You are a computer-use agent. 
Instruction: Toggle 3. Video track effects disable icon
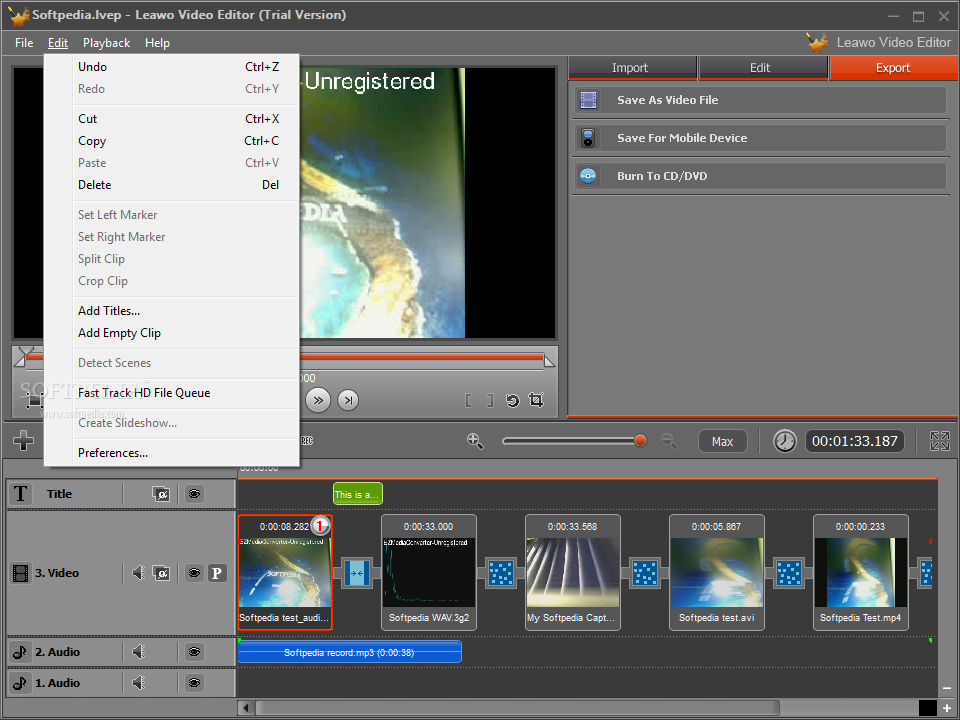click(161, 573)
